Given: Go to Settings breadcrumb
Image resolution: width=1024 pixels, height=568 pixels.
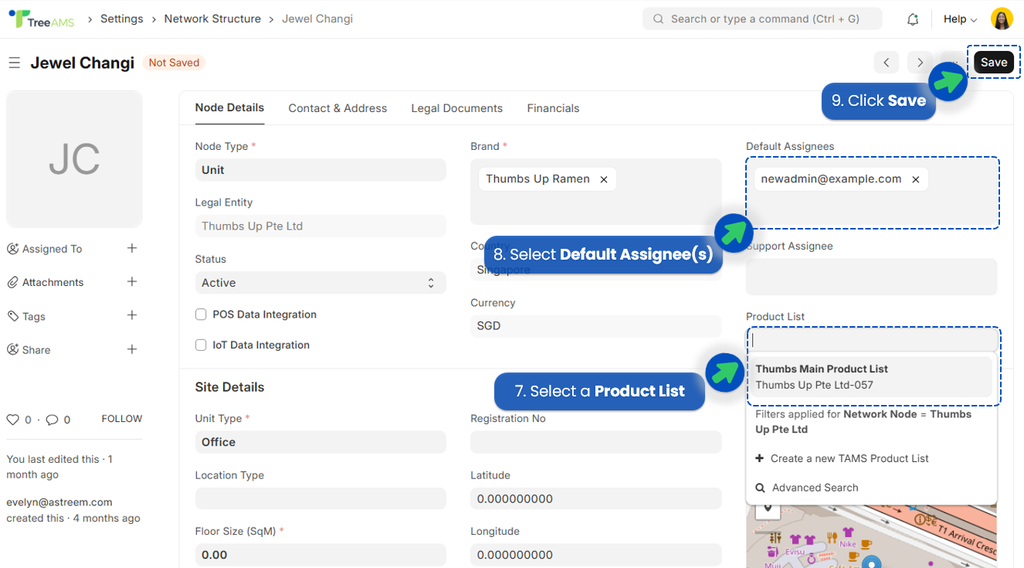Looking at the screenshot, I should [x=121, y=19].
